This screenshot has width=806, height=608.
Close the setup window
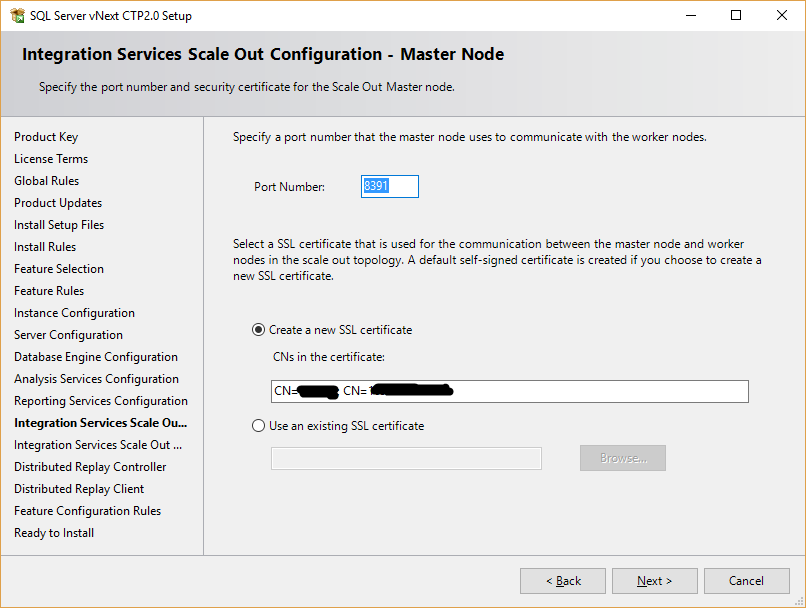tap(782, 15)
